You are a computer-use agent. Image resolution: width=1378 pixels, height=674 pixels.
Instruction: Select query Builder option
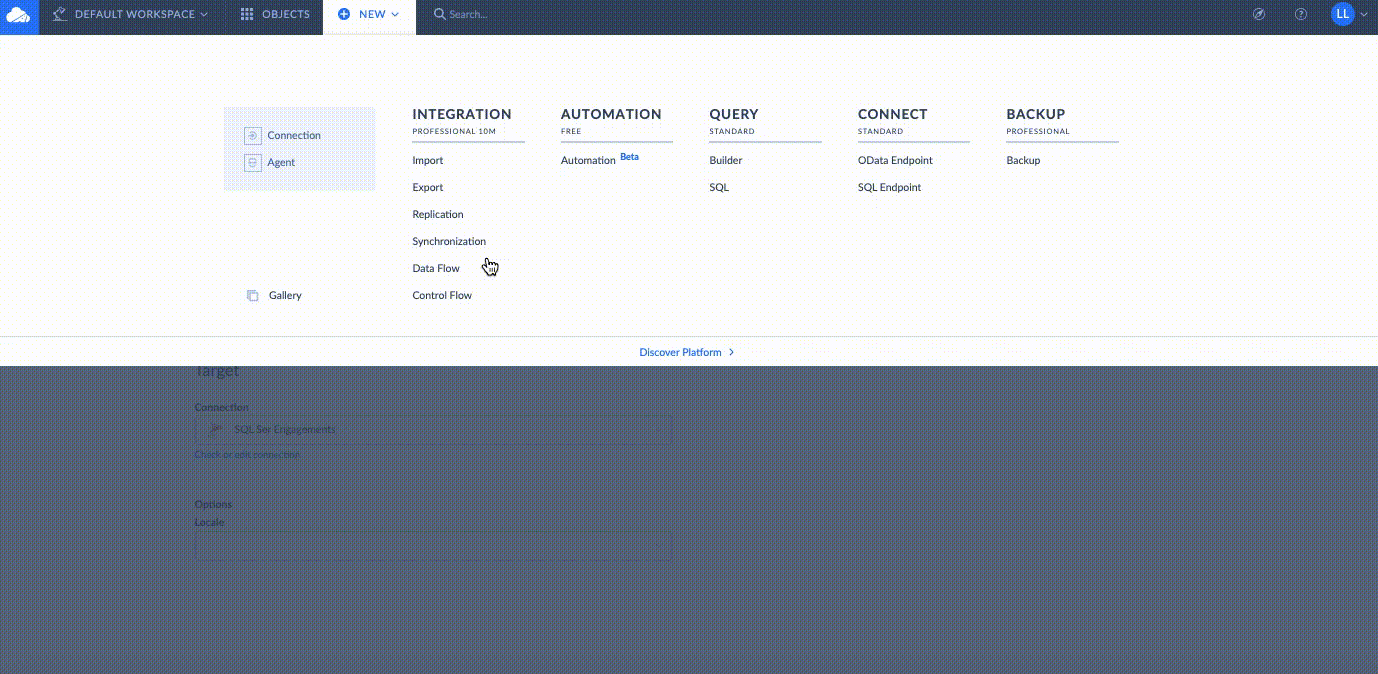pyautogui.click(x=726, y=160)
